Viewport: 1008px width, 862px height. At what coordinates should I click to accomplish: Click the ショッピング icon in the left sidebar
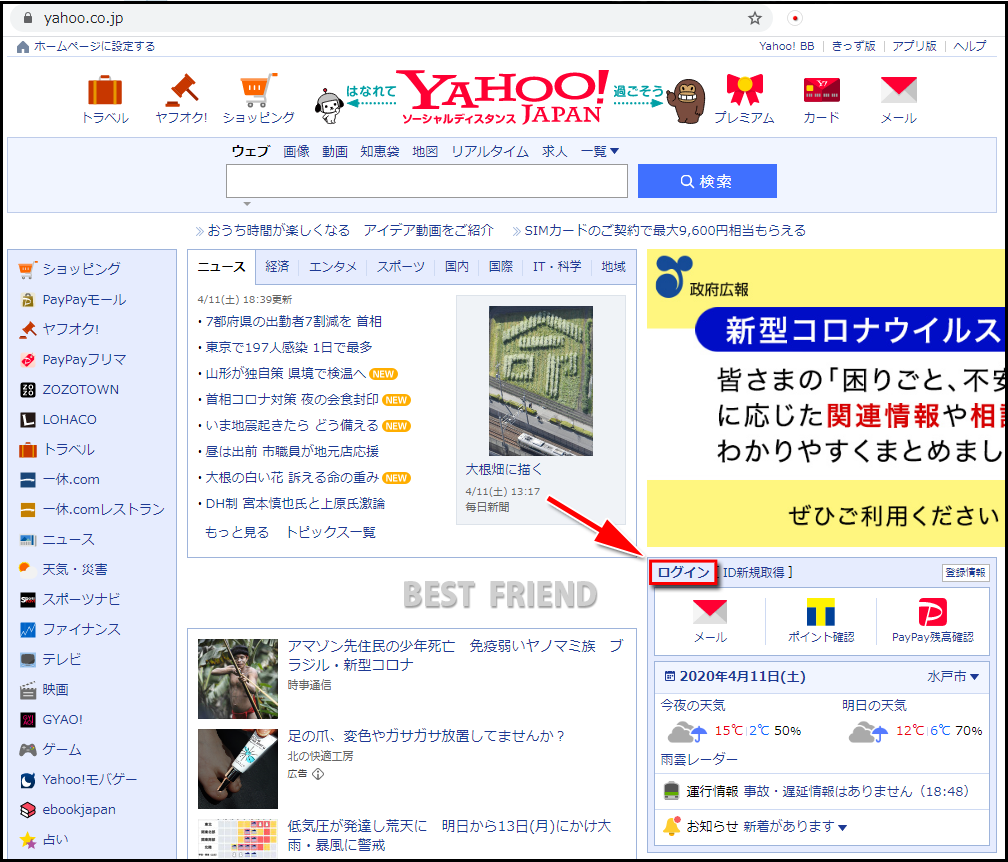click(x=27, y=269)
